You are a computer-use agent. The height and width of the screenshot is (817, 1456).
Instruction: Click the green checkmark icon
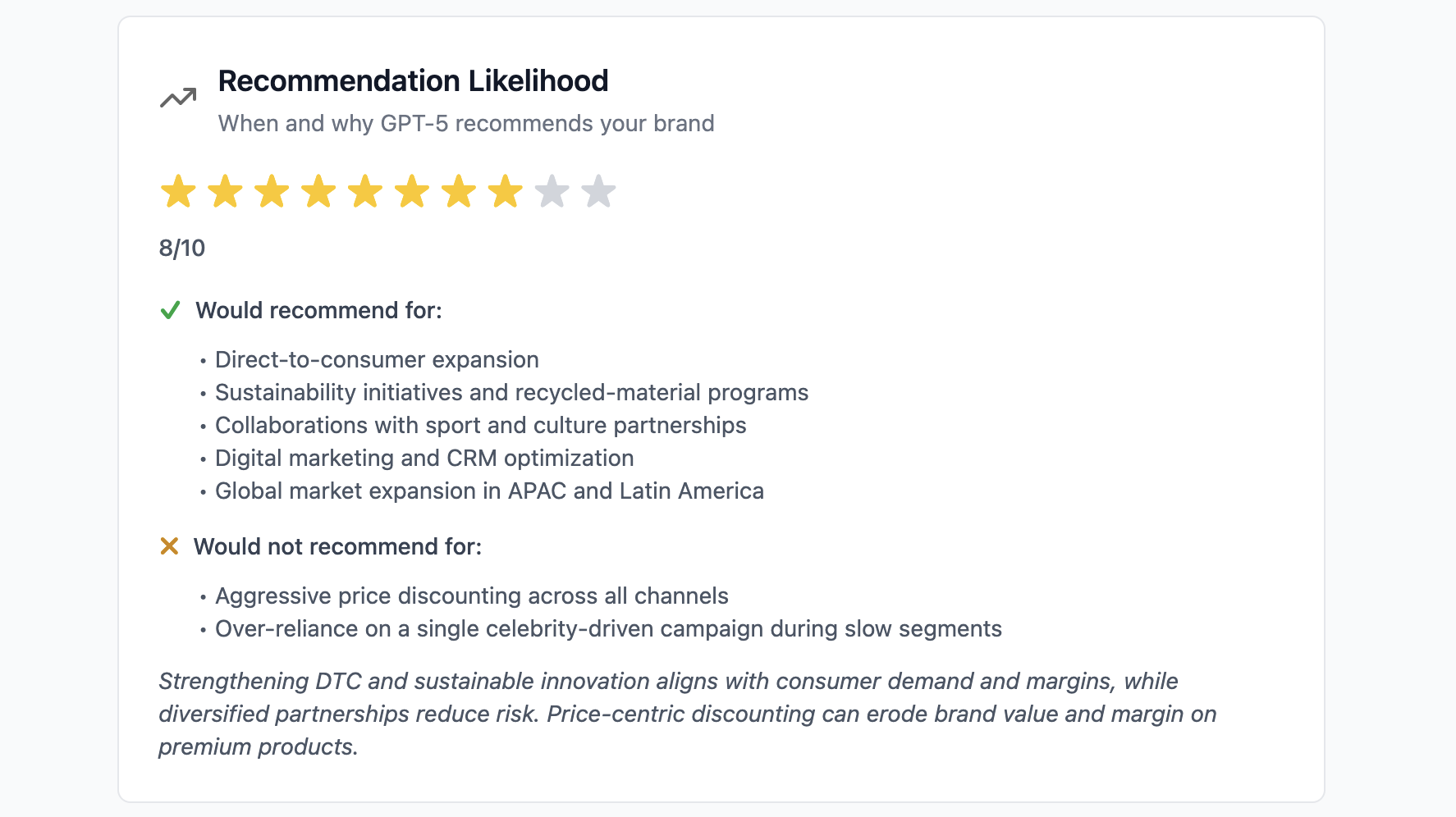click(x=170, y=310)
